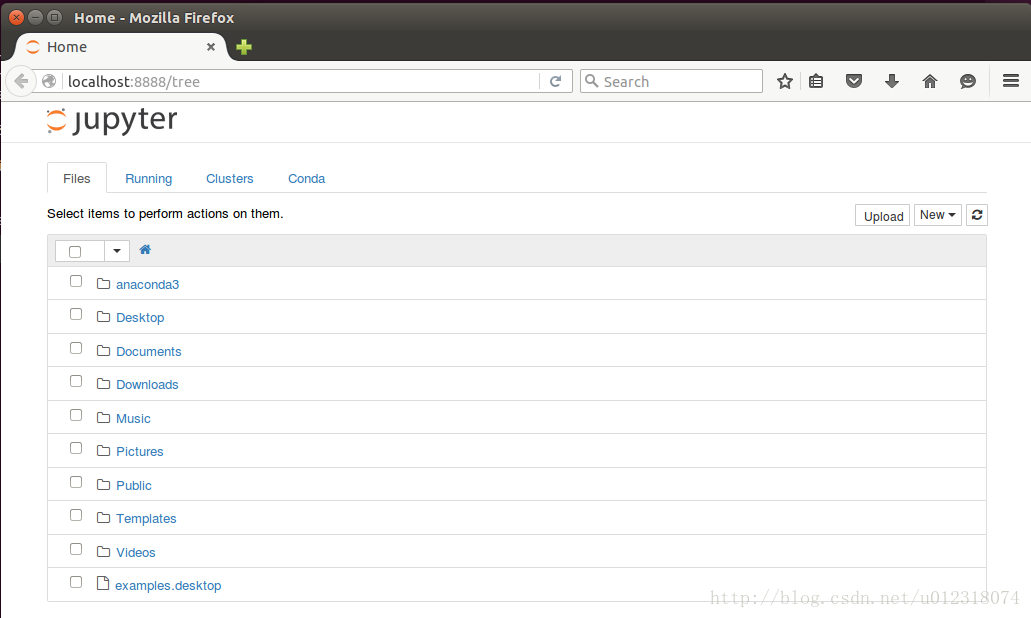Click the Music folder icon
Image resolution: width=1031 pixels, height=618 pixels.
[103, 417]
